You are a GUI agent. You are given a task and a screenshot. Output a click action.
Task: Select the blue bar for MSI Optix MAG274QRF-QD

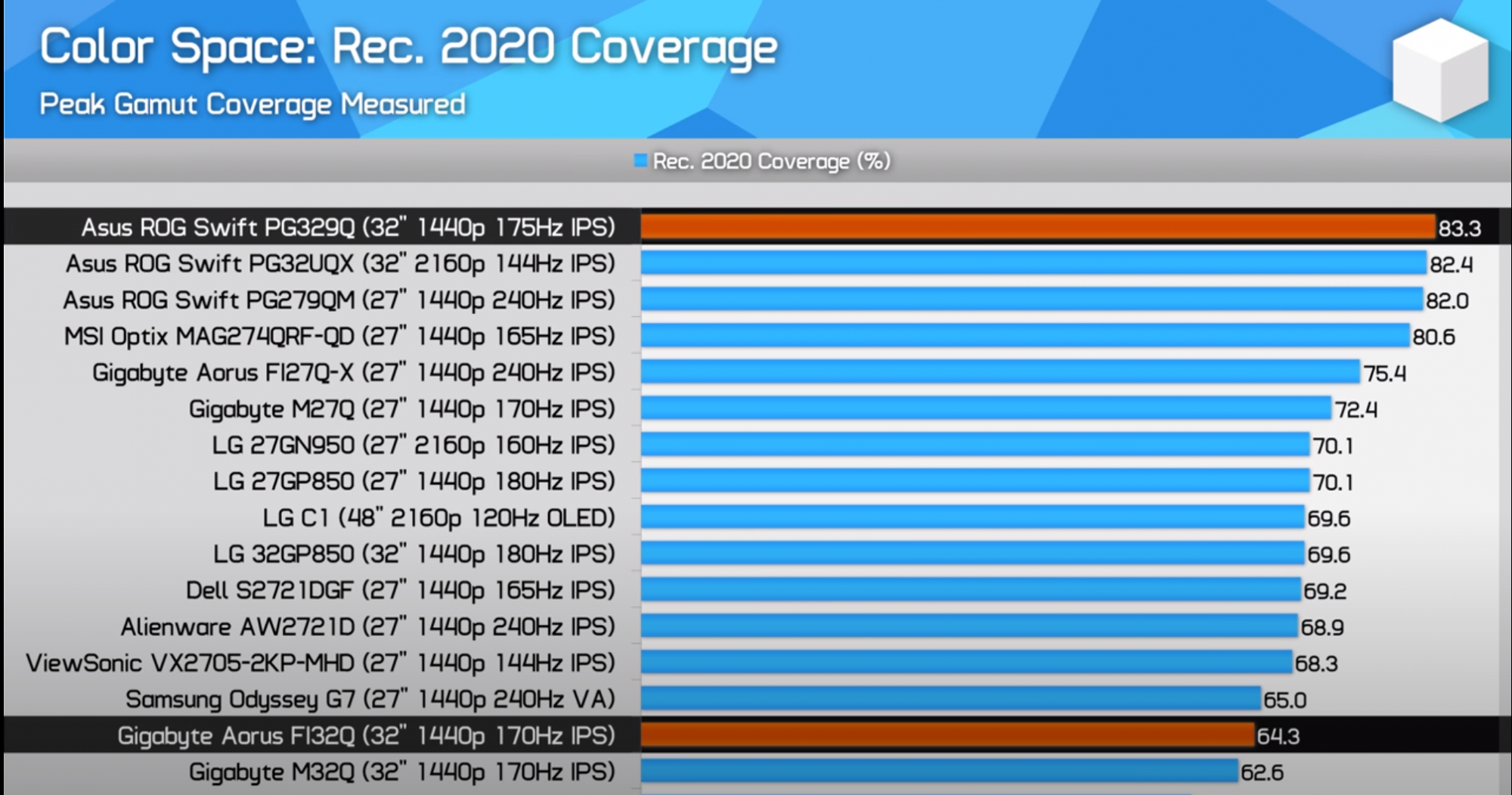[1025, 336]
